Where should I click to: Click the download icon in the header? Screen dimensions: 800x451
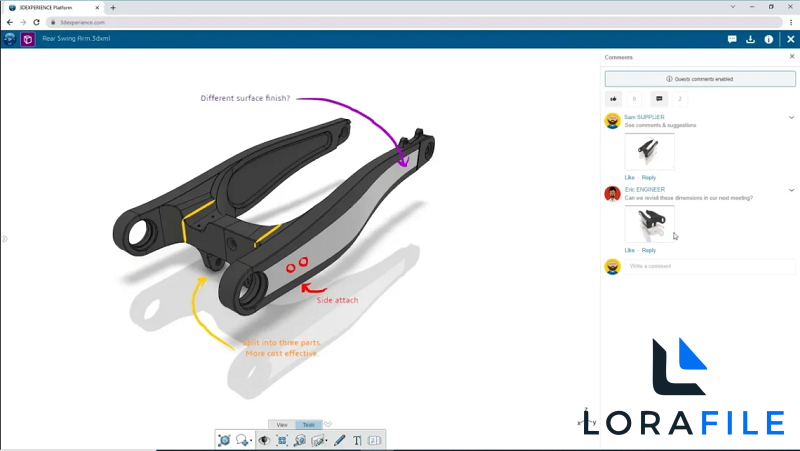click(751, 39)
